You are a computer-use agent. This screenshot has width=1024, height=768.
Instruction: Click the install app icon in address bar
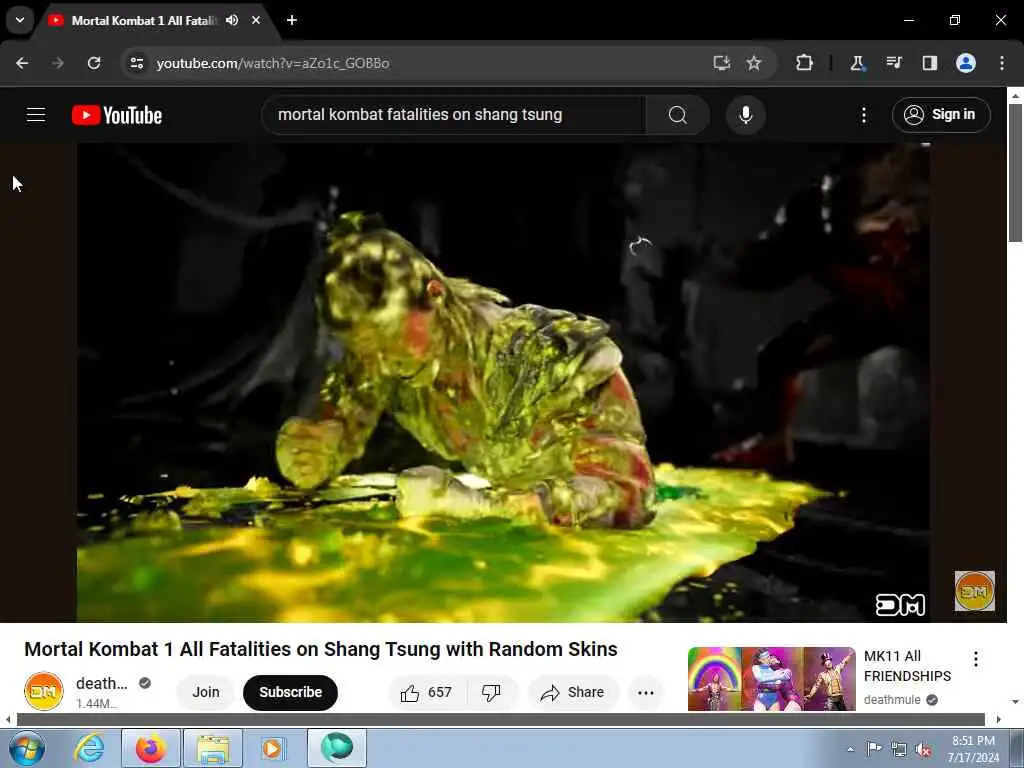coord(721,63)
